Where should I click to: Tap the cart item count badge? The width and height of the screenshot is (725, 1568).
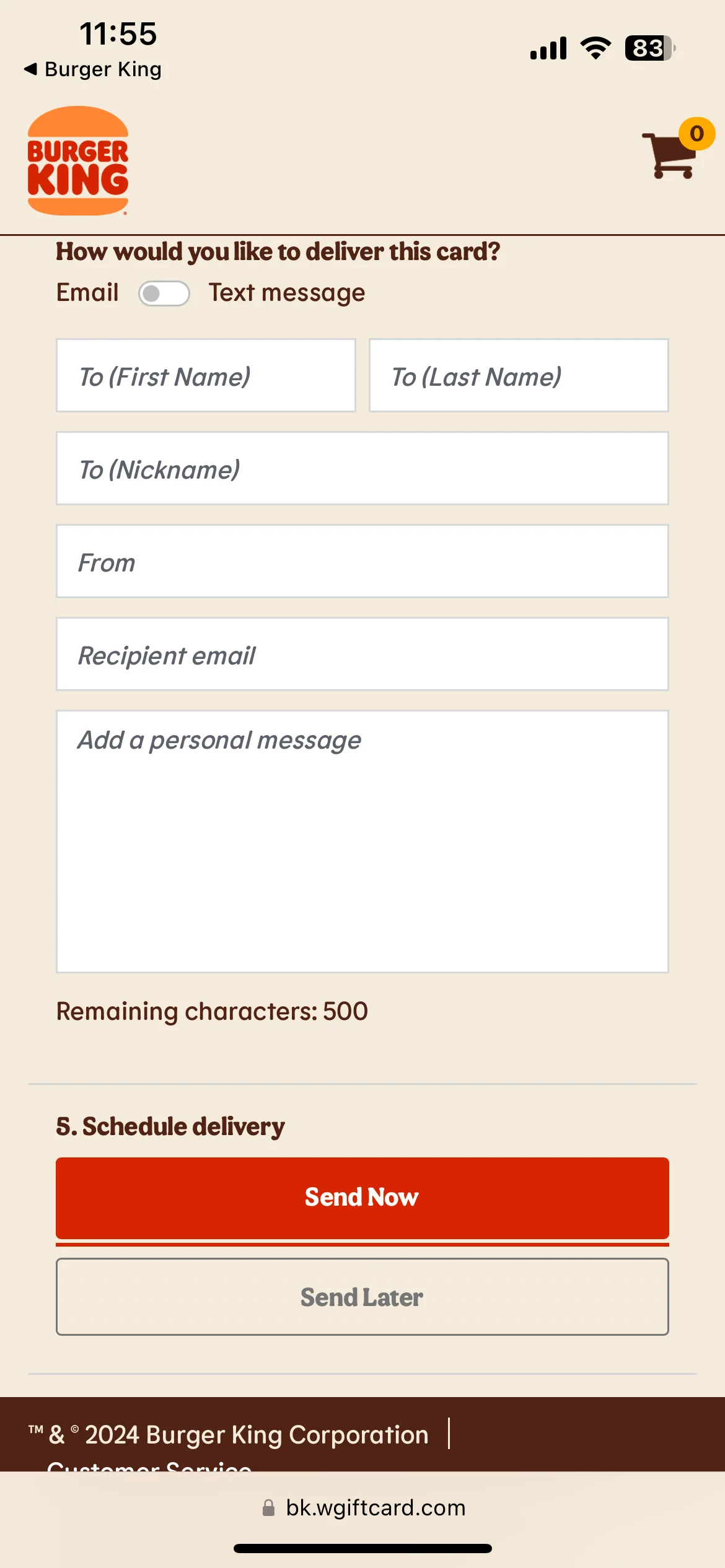[x=696, y=133]
